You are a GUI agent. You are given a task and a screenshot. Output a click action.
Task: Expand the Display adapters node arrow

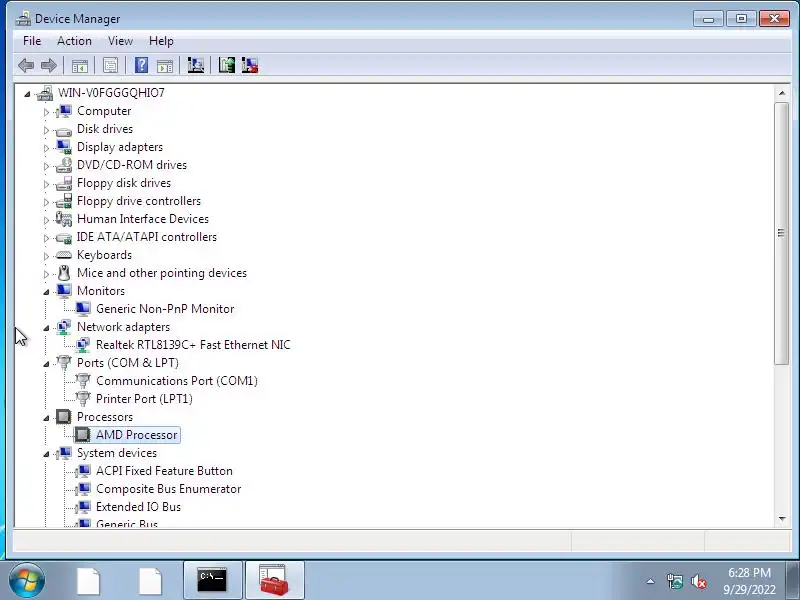(x=46, y=148)
